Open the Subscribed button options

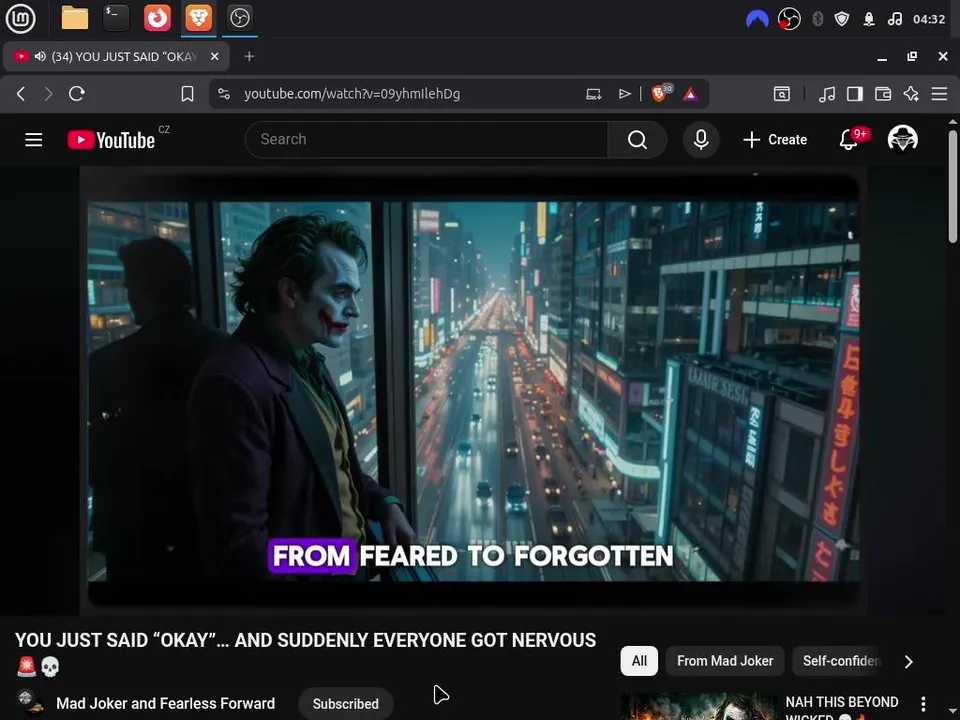click(x=345, y=704)
